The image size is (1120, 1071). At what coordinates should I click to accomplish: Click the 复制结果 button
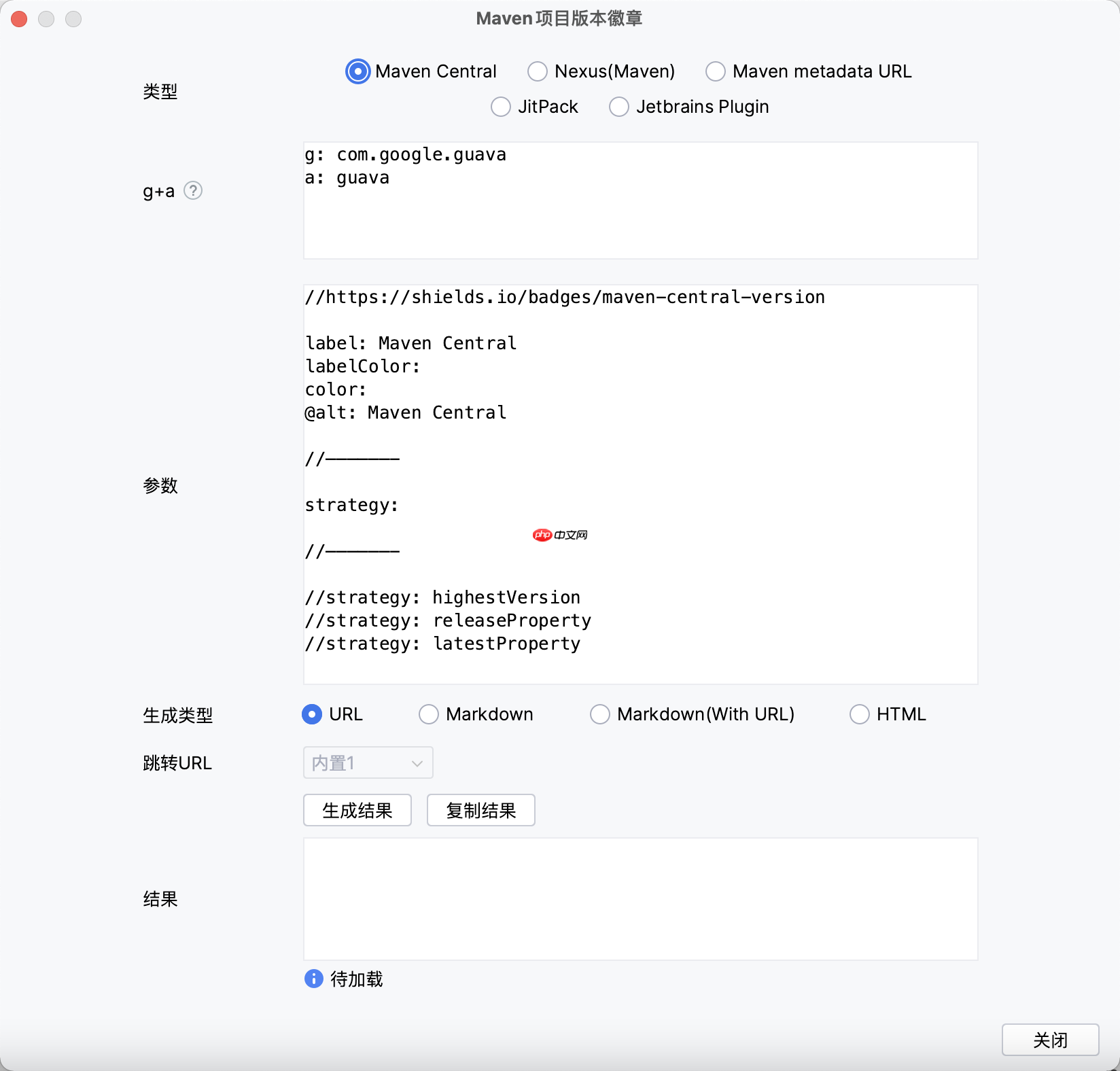coord(480,810)
